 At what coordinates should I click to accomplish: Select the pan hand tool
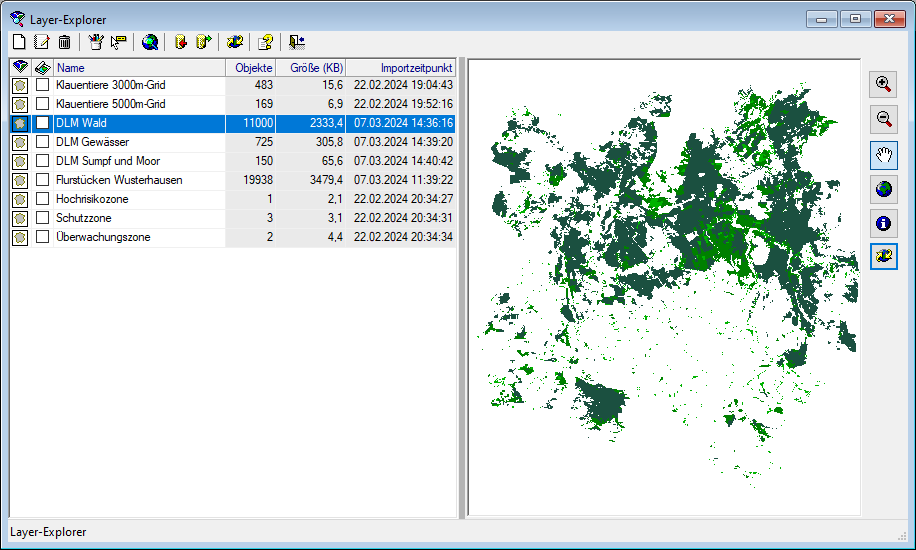click(883, 155)
